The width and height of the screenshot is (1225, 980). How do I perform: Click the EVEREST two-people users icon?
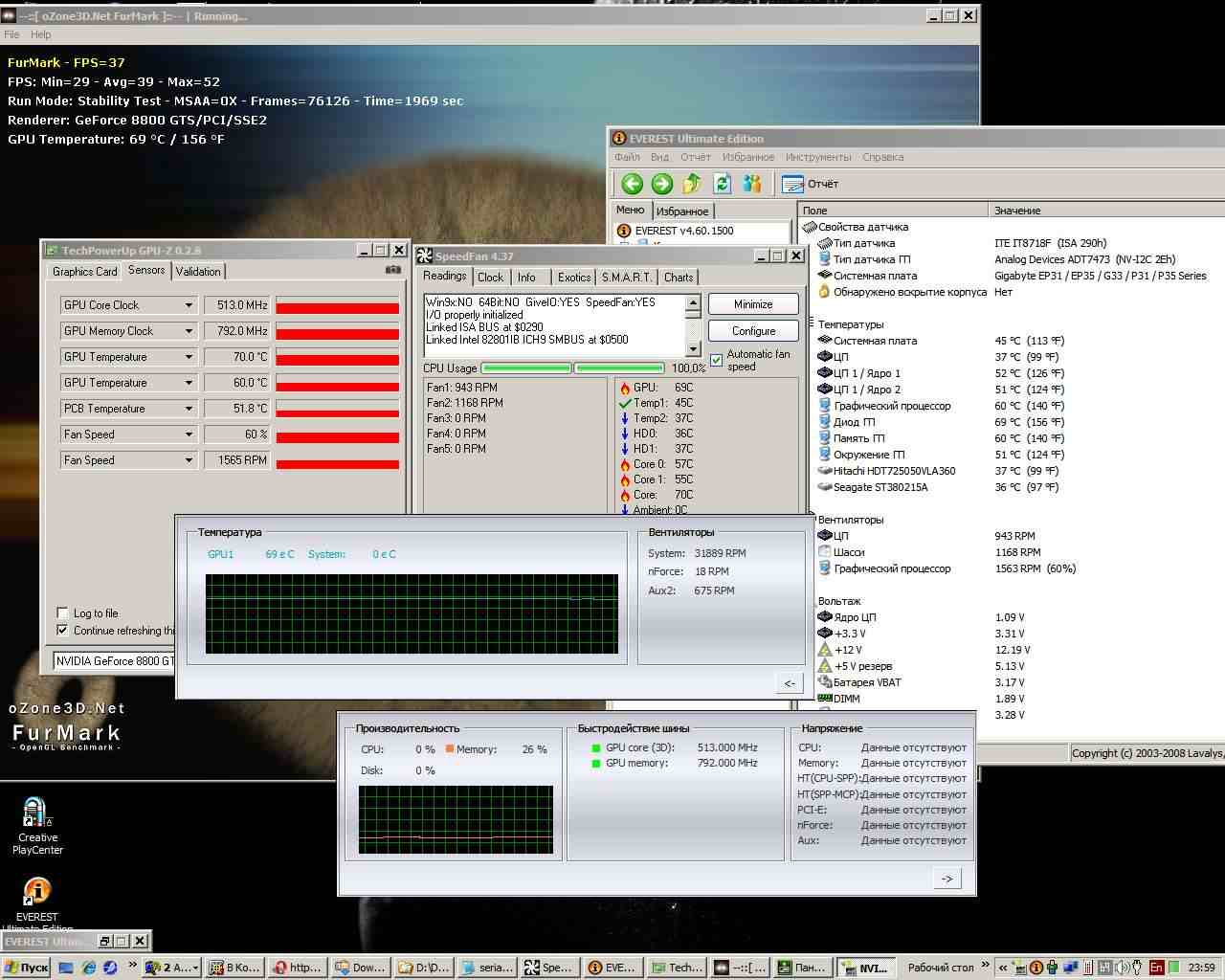click(752, 184)
